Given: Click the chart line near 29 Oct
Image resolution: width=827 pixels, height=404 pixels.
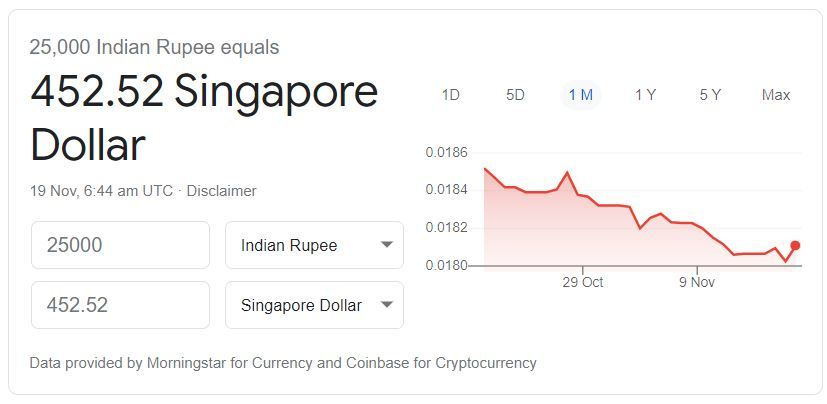Looking at the screenshot, I should click(583, 196).
